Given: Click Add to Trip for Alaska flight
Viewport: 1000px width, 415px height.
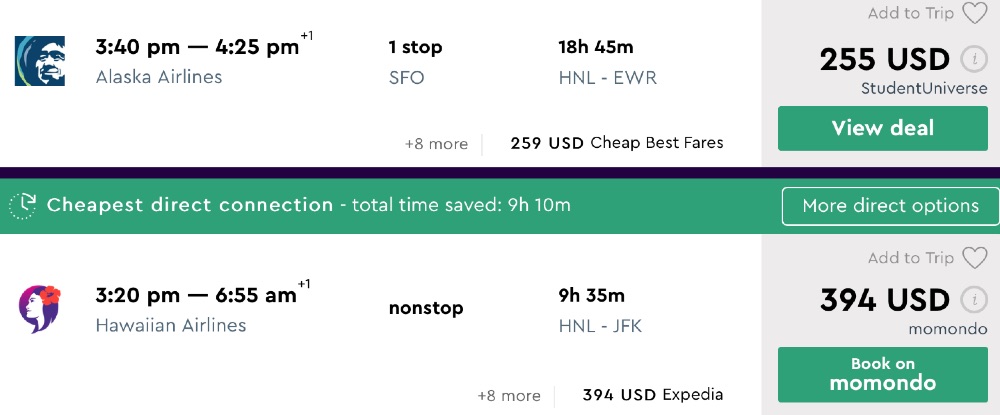Looking at the screenshot, I should 910,13.
